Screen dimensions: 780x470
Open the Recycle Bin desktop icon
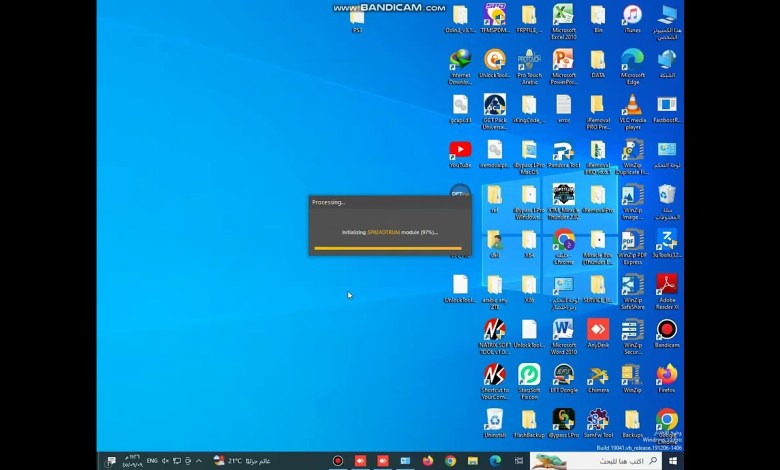click(667, 201)
